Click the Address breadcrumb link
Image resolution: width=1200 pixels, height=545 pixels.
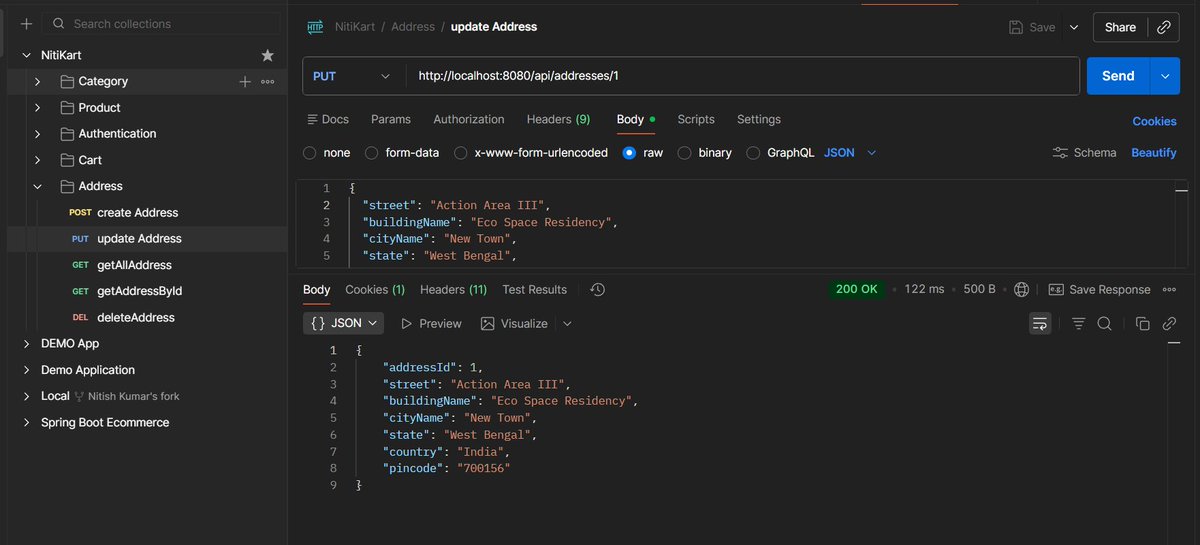tap(412, 27)
